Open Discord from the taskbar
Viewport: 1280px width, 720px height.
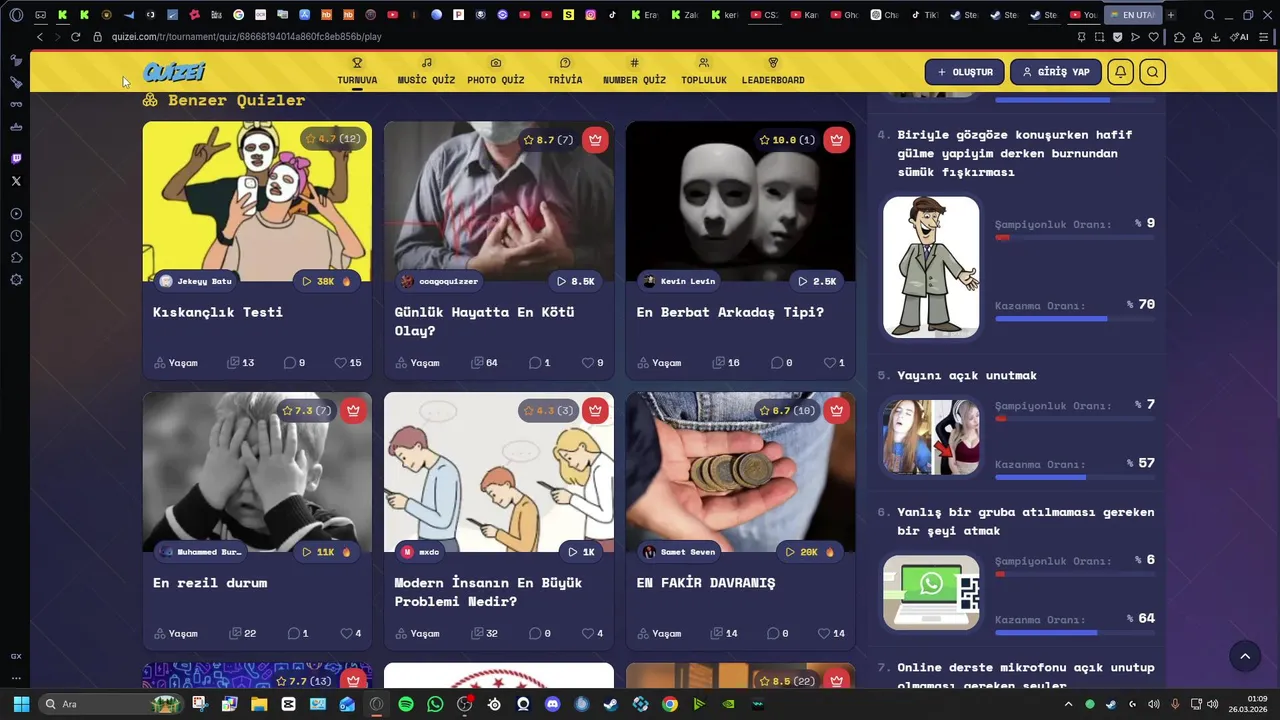tap(552, 704)
